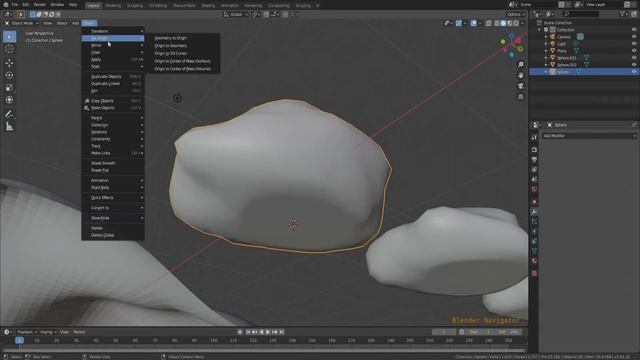
Task: Open the Object properties tab icon
Action: (534, 202)
